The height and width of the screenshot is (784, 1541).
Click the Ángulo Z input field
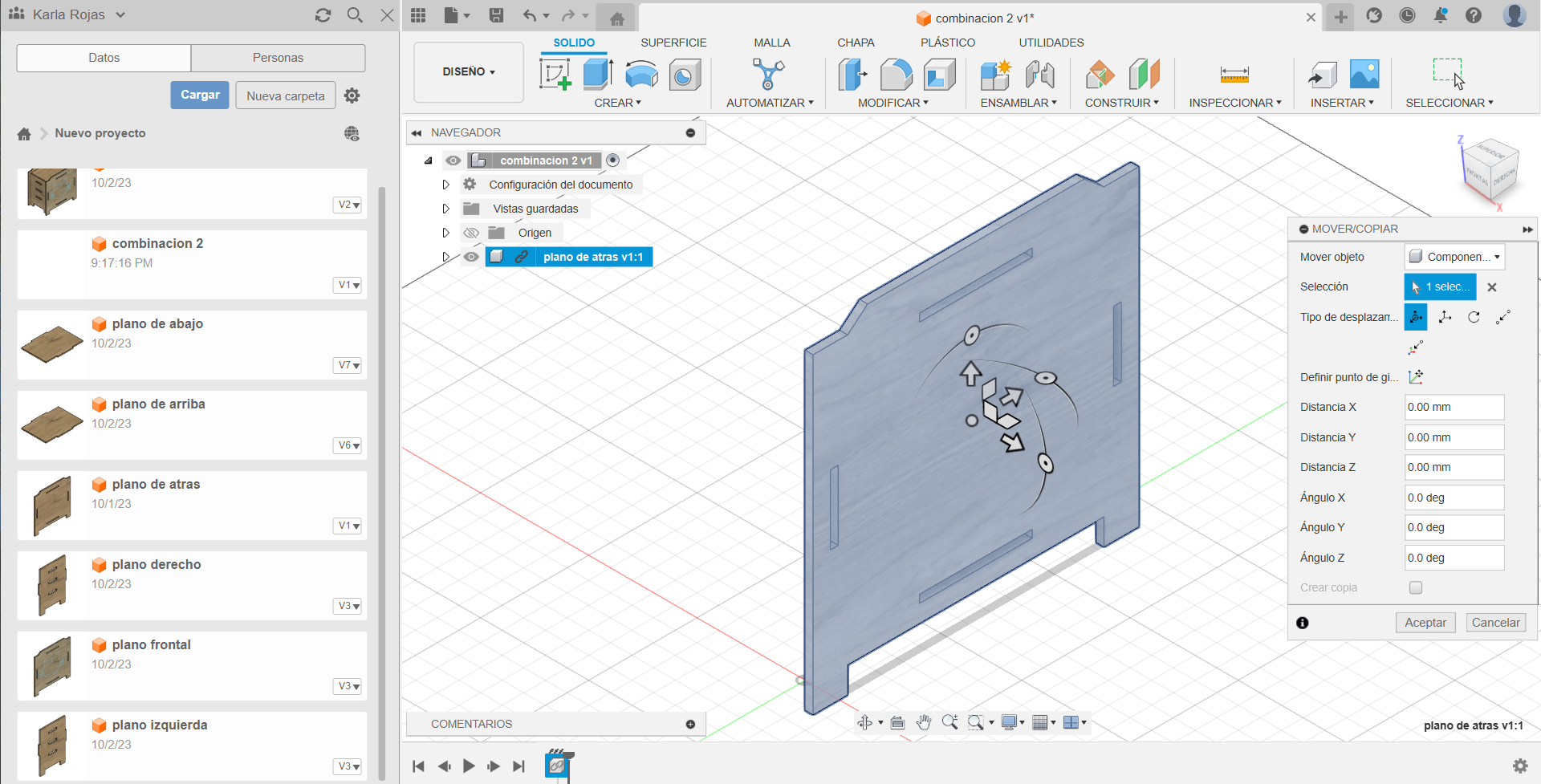(x=1454, y=558)
